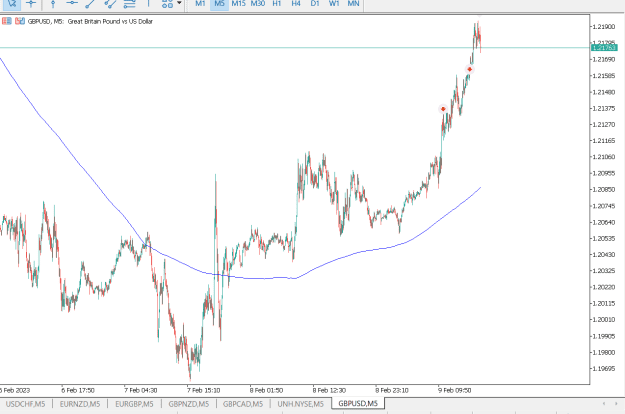
Task: Open the USDCHF,M5 chart tab
Action: (x=26, y=404)
